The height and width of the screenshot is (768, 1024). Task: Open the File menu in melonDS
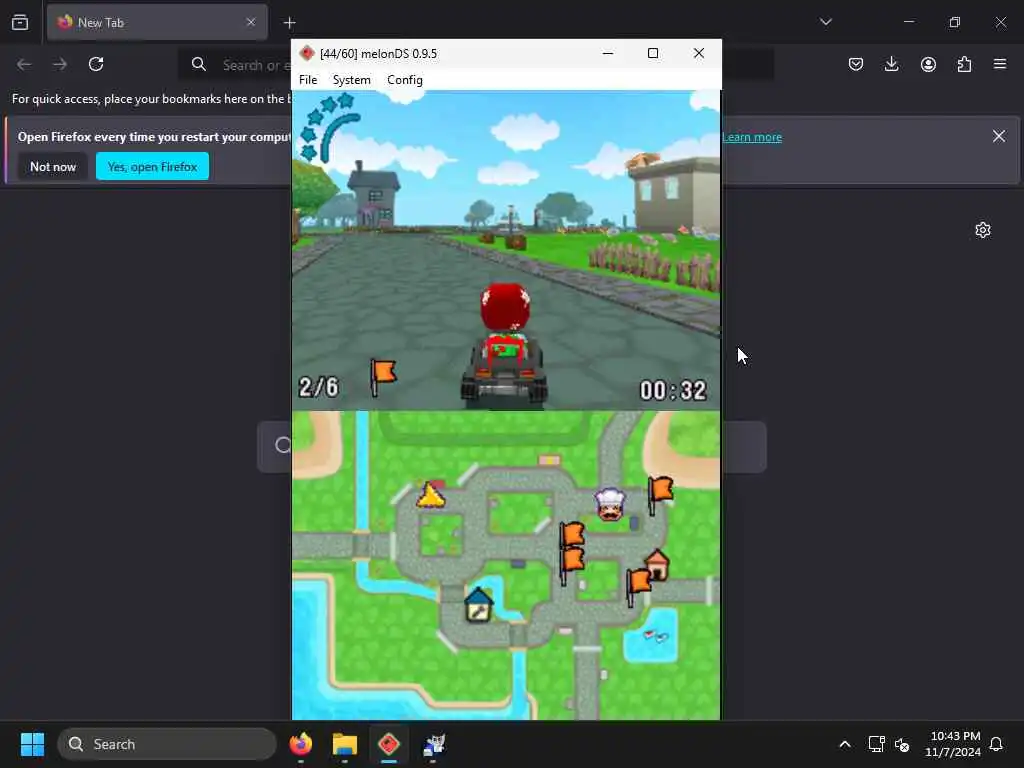click(308, 80)
